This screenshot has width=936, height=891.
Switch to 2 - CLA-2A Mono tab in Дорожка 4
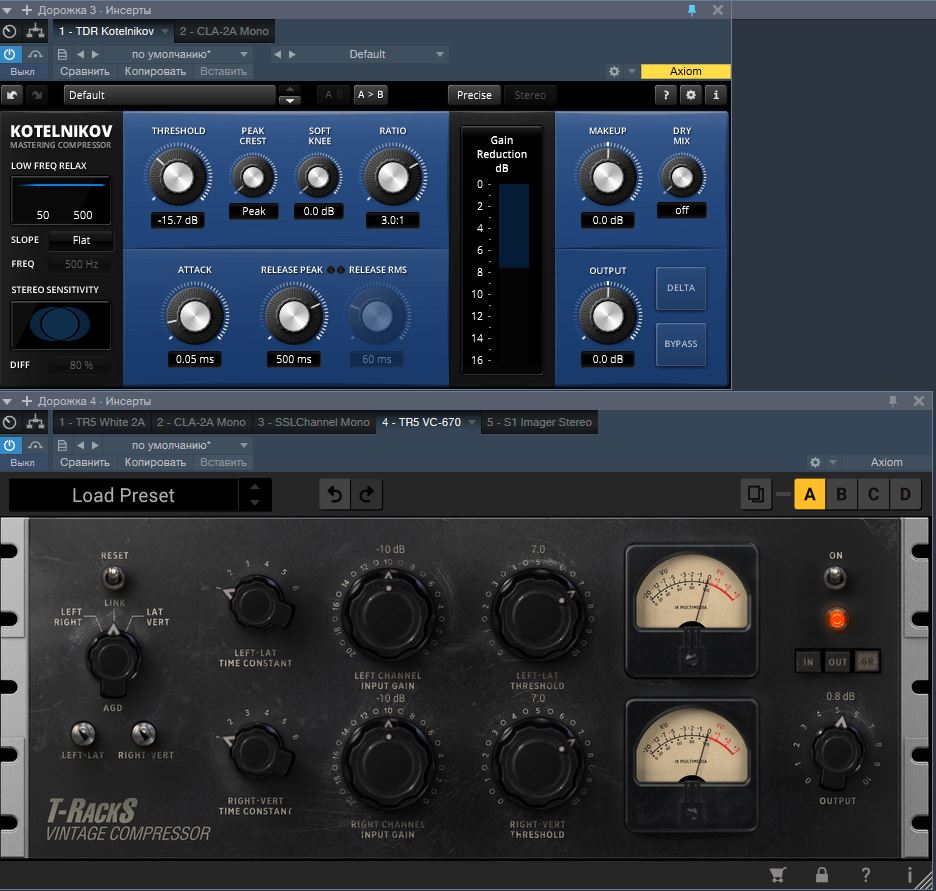(201, 423)
